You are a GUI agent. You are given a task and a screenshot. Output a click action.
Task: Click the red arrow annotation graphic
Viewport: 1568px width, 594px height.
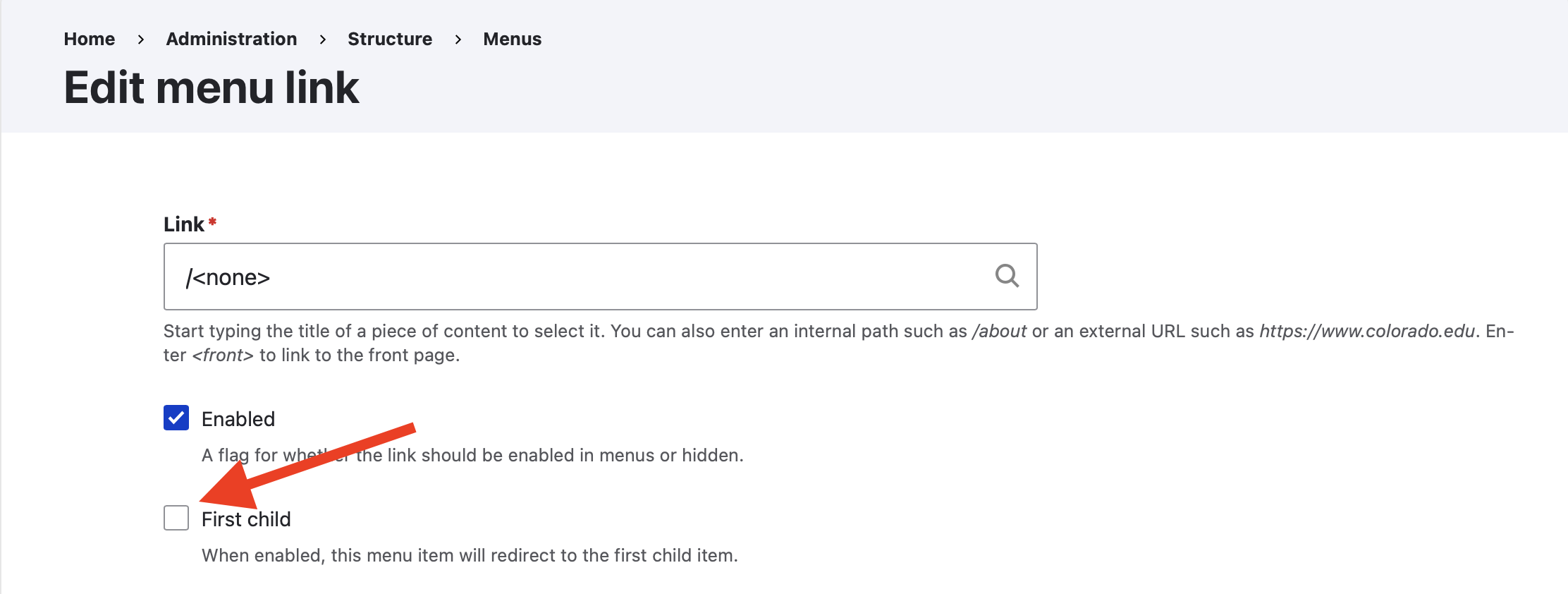[x=307, y=466]
